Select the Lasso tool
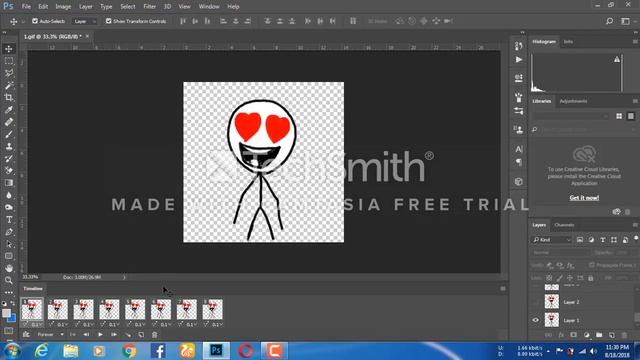Viewport: 640px width, 360px height. (x=9, y=73)
